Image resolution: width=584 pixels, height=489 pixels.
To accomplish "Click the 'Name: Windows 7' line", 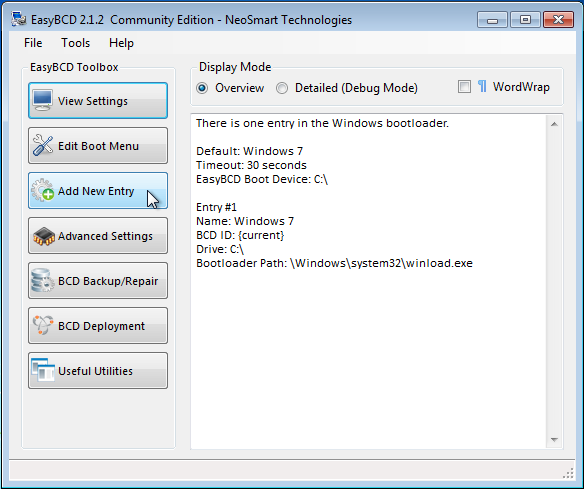I will [x=245, y=221].
